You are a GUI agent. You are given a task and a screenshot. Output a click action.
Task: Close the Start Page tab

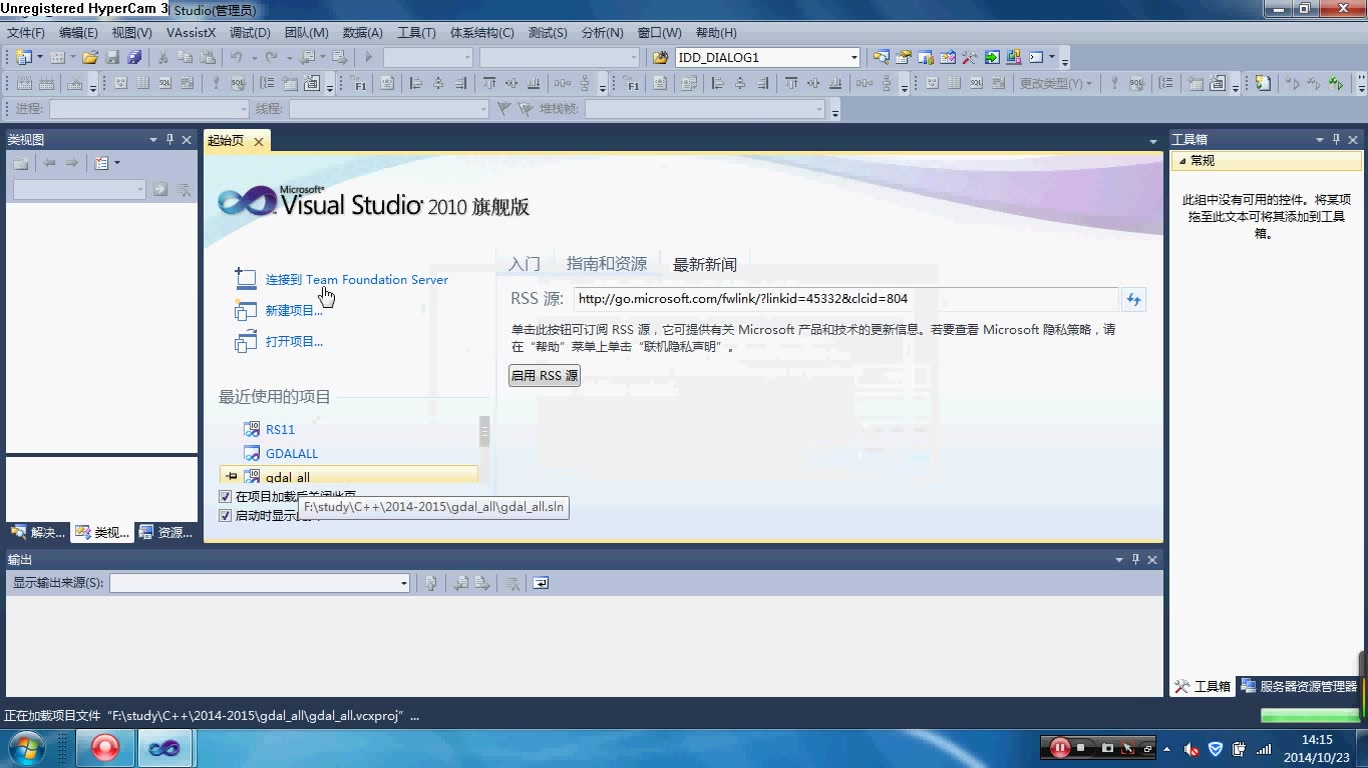click(258, 142)
